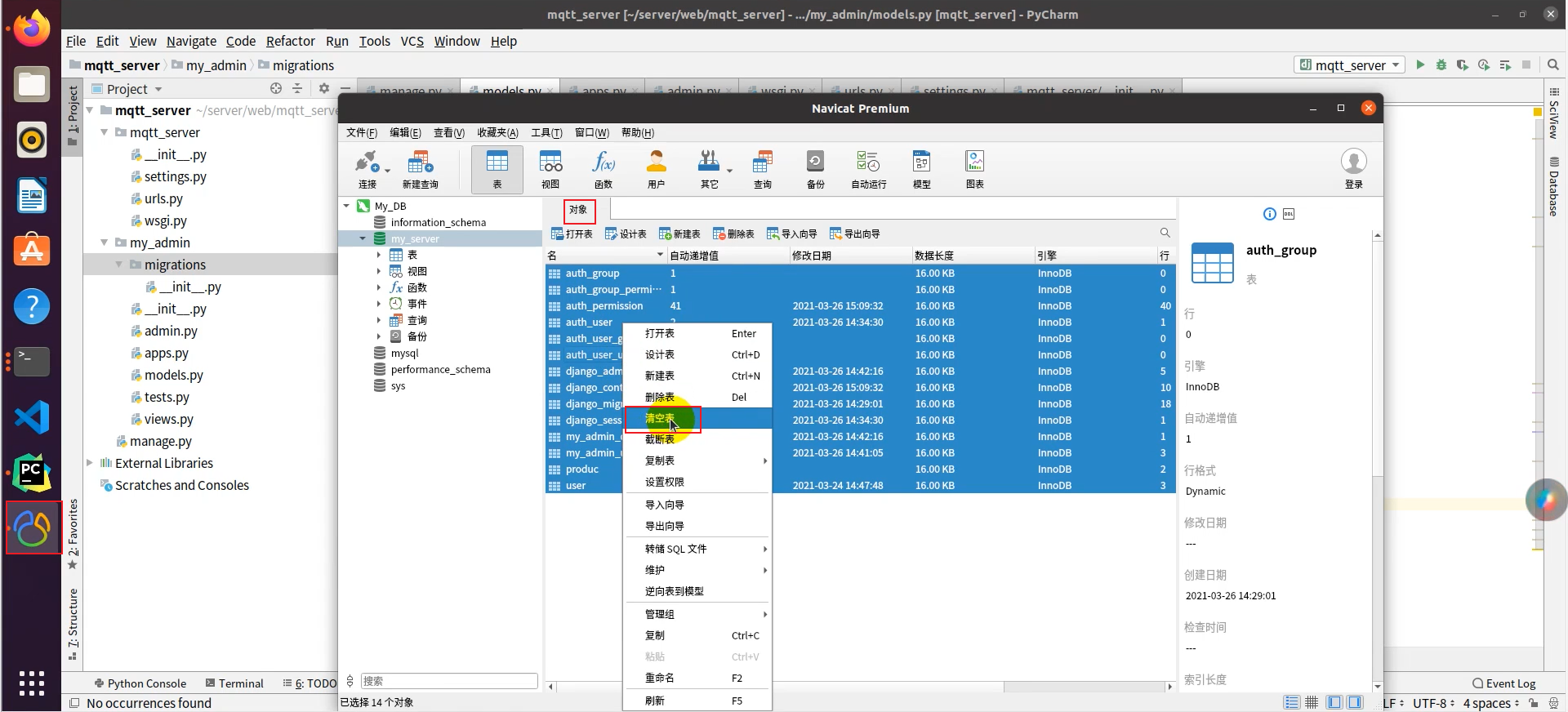Toggle the detail grid view mode icon
1568x712 pixels.
(x=1312, y=702)
